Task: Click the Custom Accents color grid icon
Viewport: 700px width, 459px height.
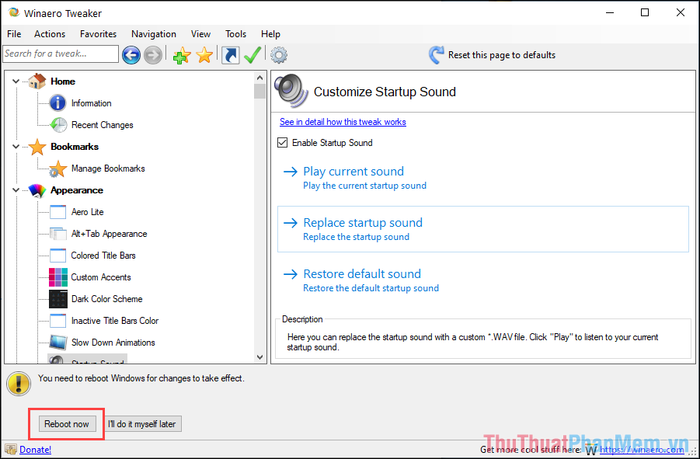Action: click(x=58, y=277)
